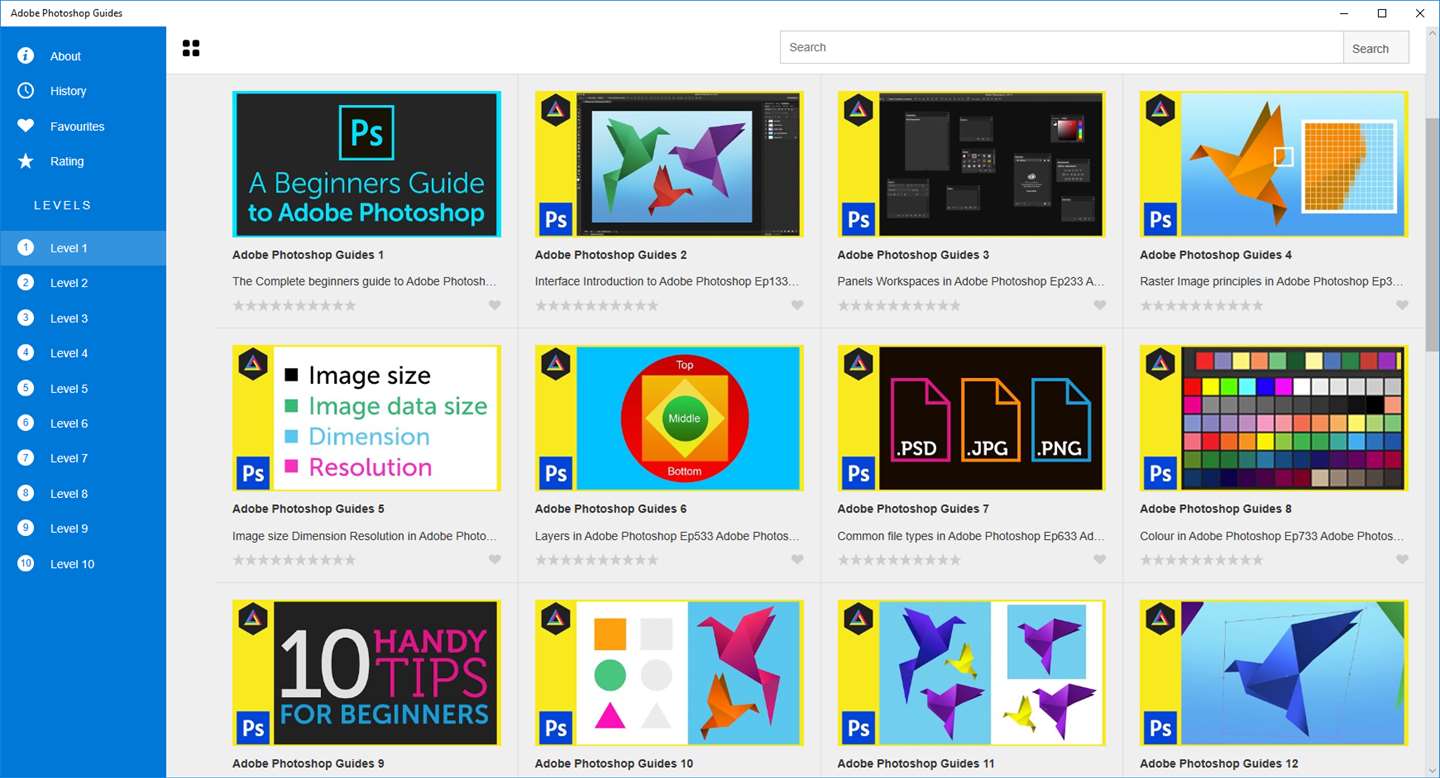The image size is (1440, 778).
Task: Click the Level 7 number badge
Action: click(x=26, y=458)
